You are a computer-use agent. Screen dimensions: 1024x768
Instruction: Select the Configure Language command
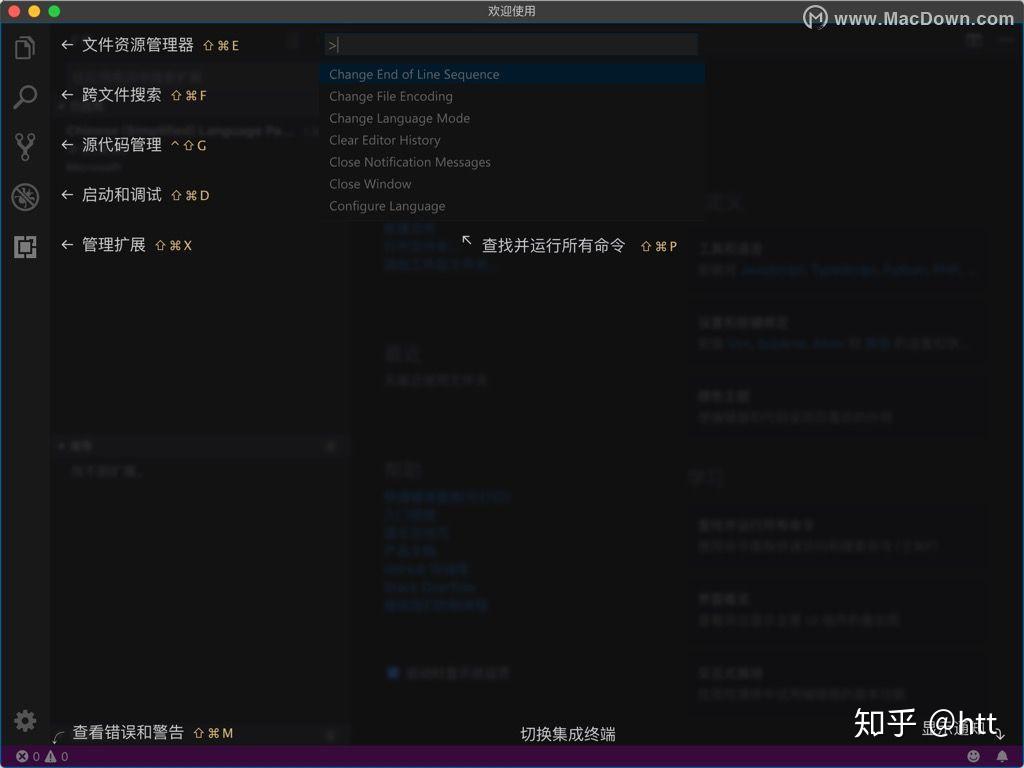coord(513,206)
